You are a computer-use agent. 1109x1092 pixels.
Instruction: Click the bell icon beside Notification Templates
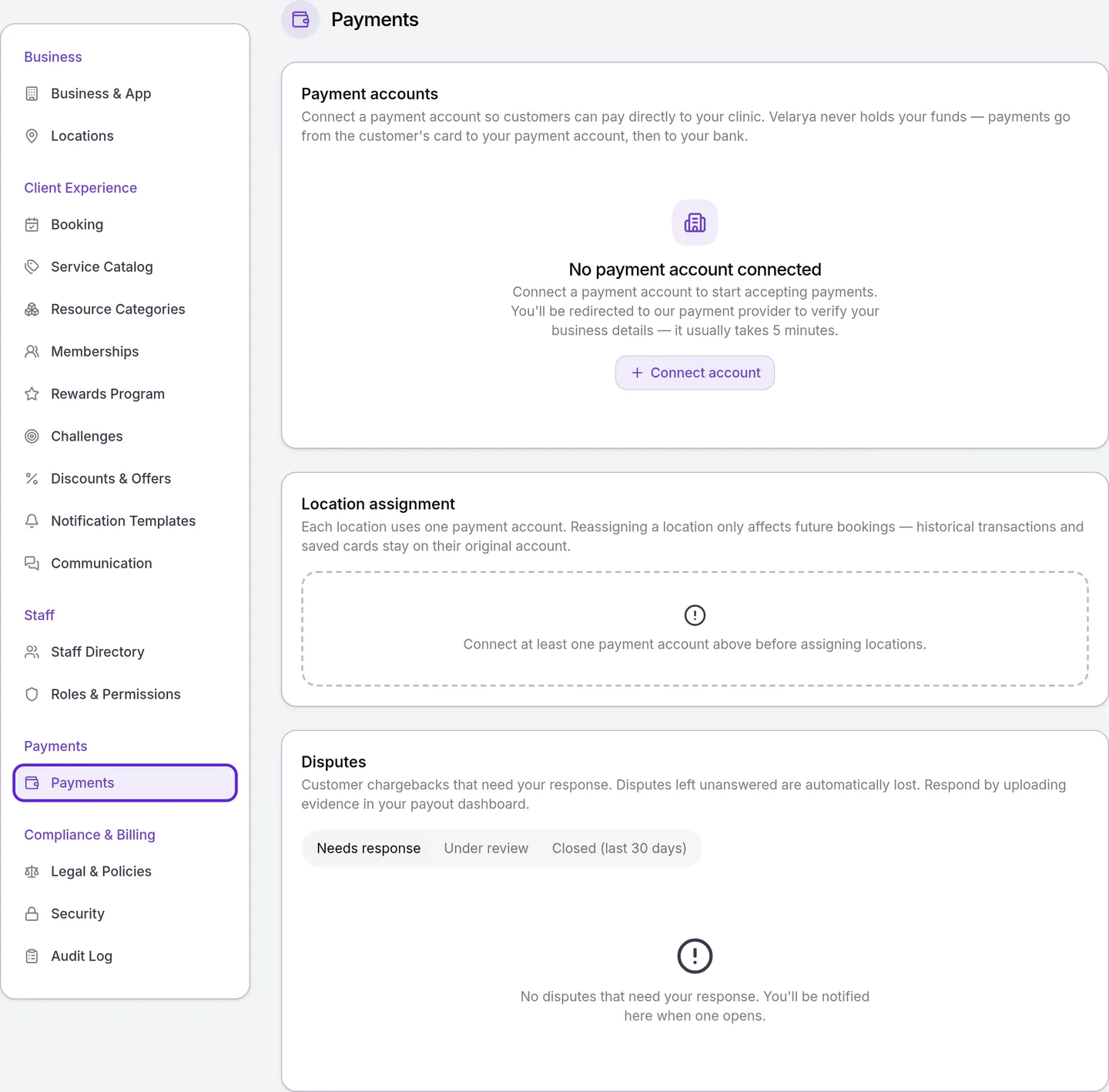32,521
